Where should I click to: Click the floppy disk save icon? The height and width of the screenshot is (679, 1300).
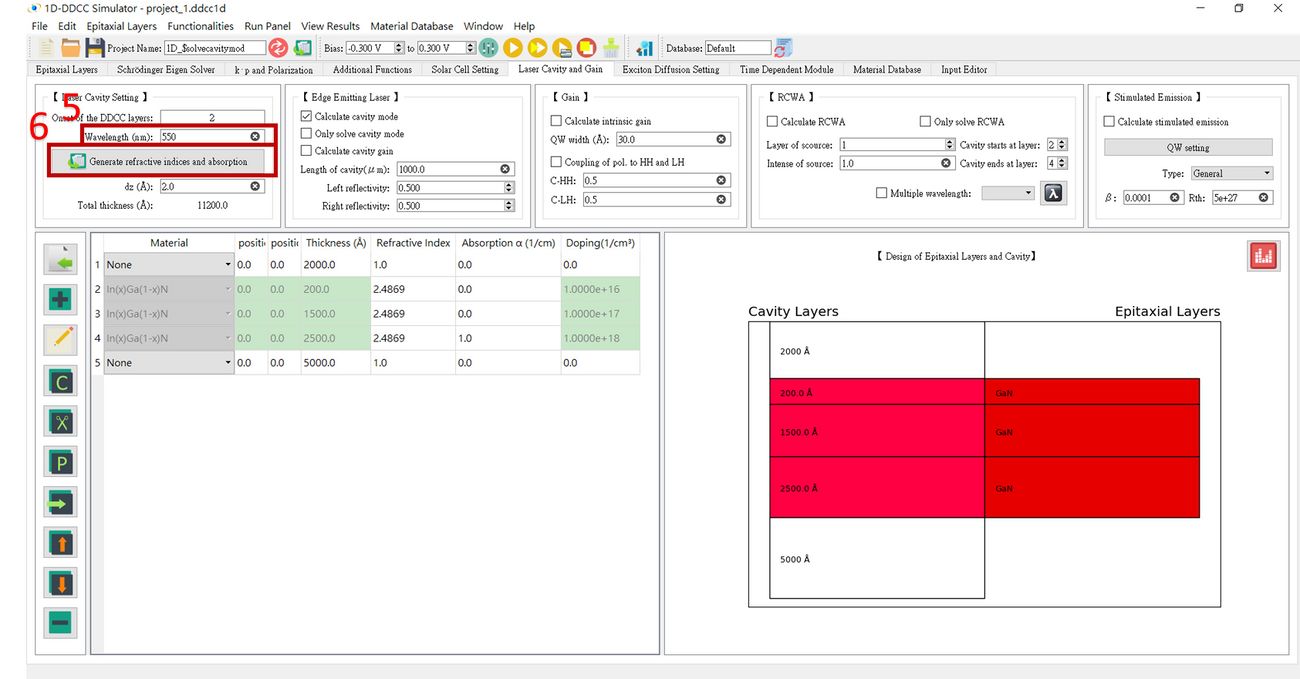point(95,48)
